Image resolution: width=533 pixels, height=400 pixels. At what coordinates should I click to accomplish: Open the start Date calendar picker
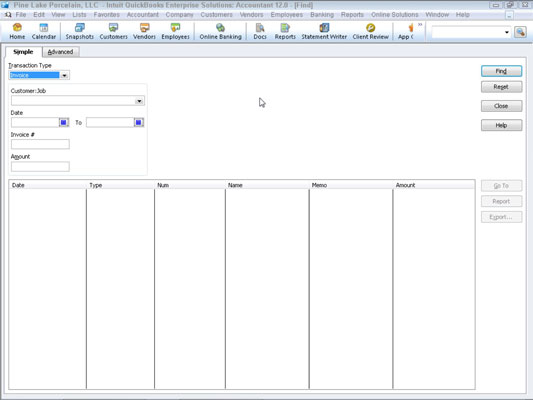tap(64, 122)
